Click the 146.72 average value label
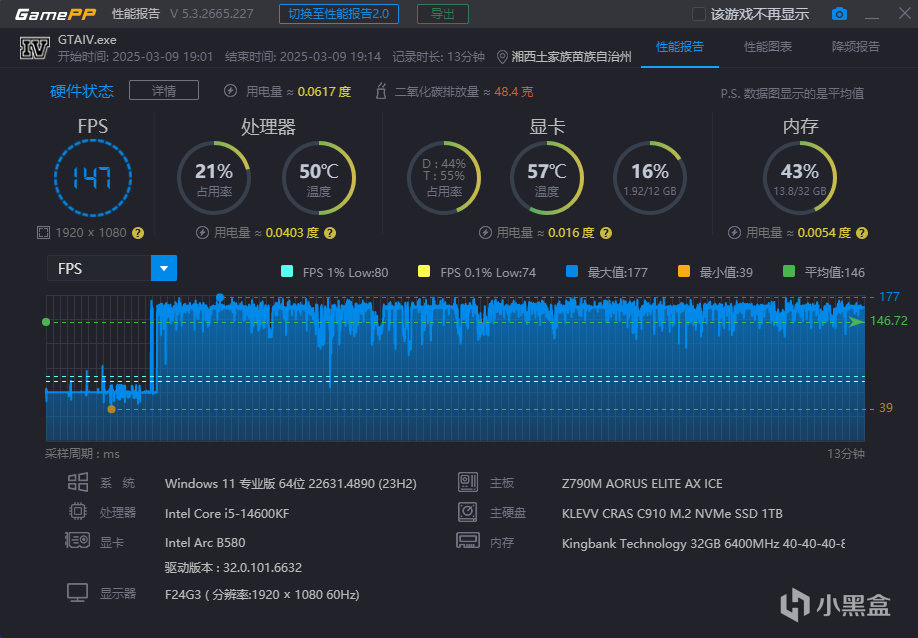 coord(889,321)
